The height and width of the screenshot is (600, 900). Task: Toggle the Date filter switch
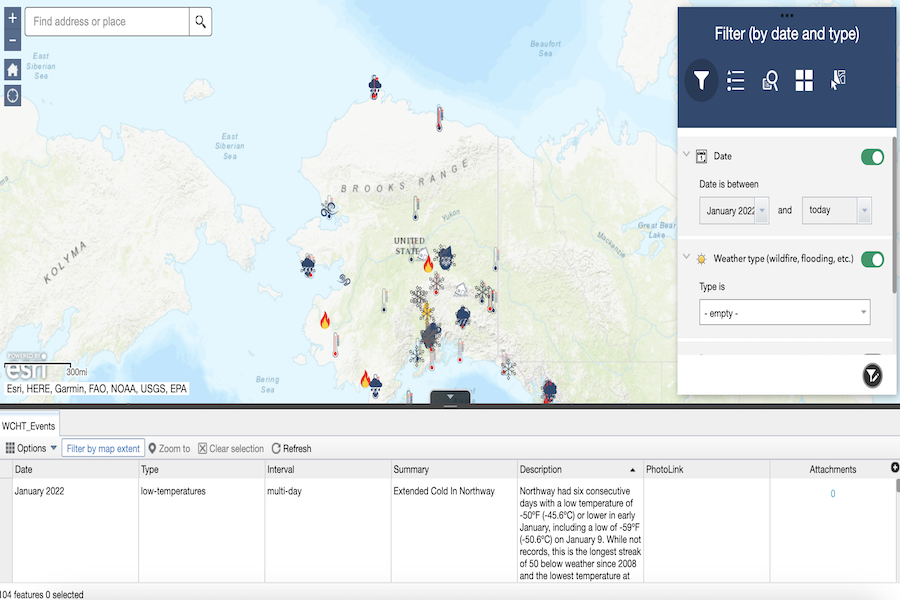[872, 157]
